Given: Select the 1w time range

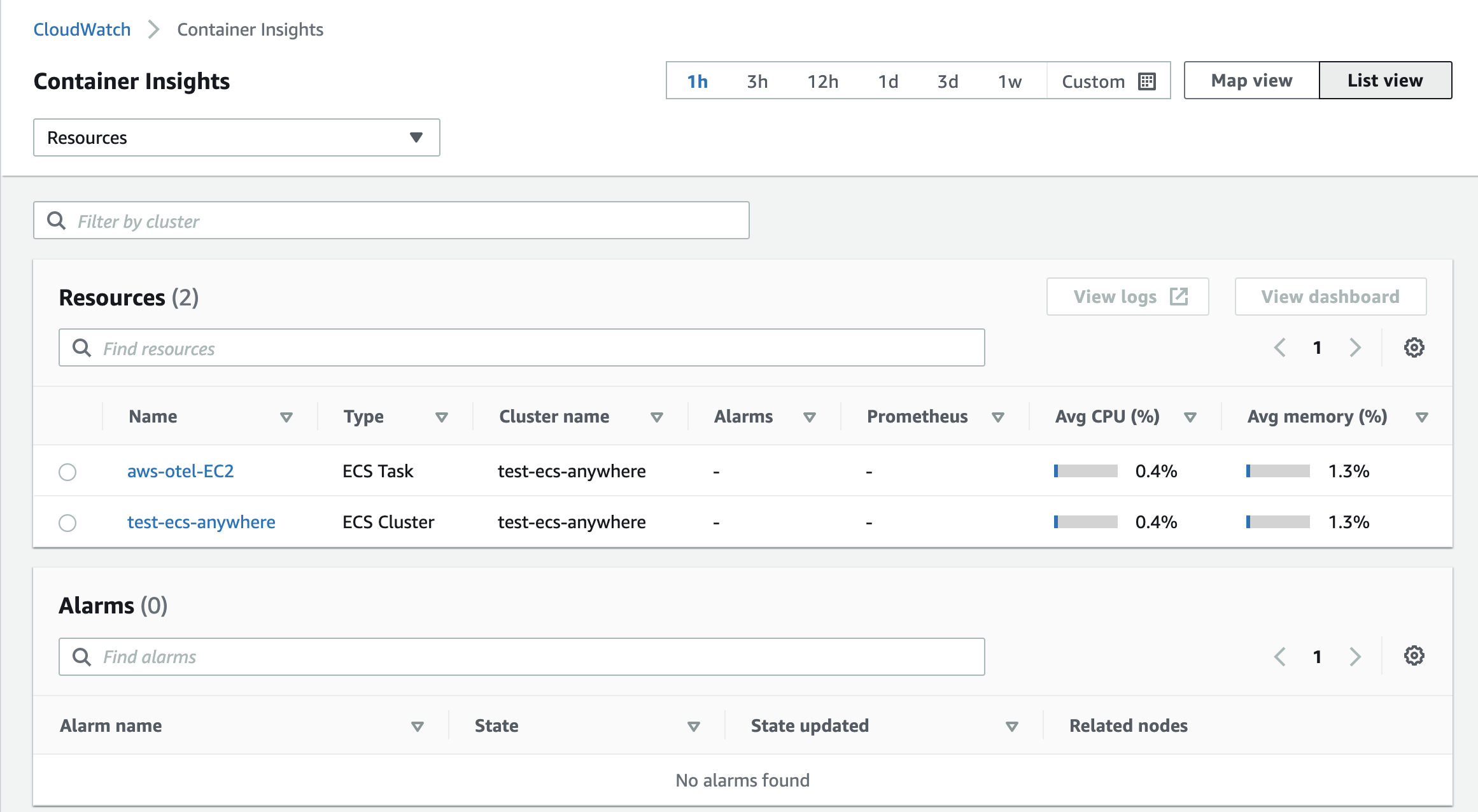Looking at the screenshot, I should (x=1010, y=81).
